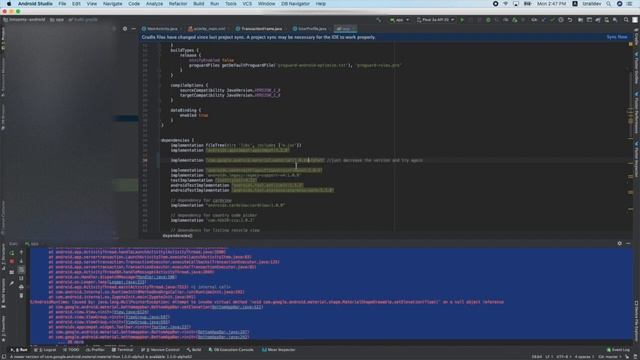Click the undo/revert arrow in toolbar
Viewport: 640px width, 360px height.
[x=570, y=20]
